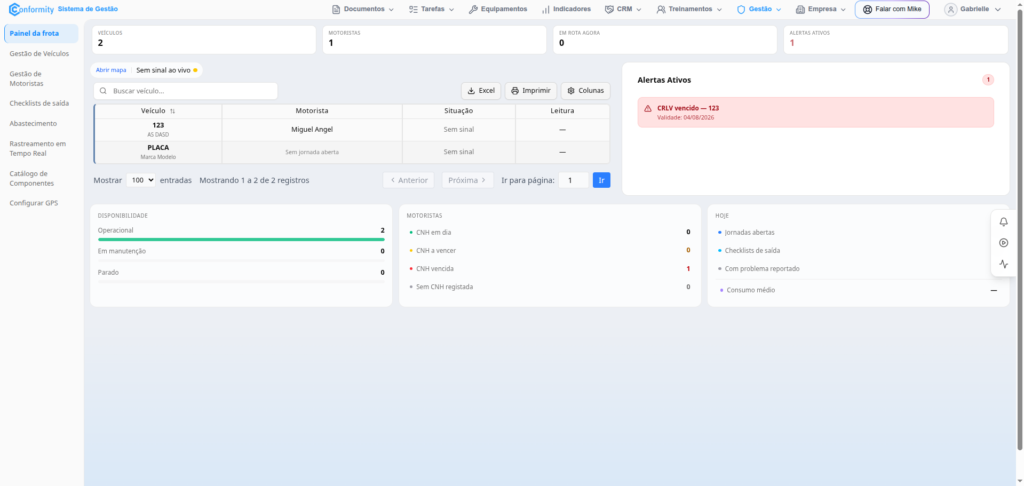Open Abastecimento sidebar item

point(33,123)
